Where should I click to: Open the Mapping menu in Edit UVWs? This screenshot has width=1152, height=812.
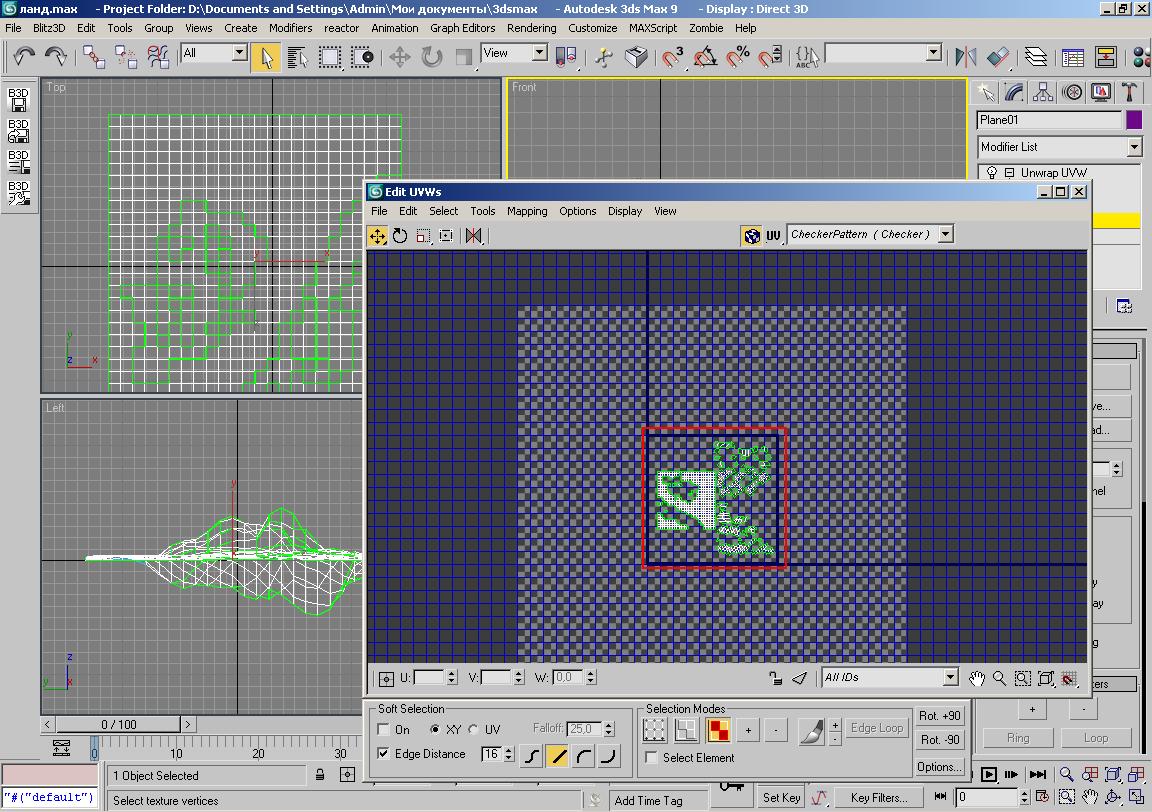(527, 211)
